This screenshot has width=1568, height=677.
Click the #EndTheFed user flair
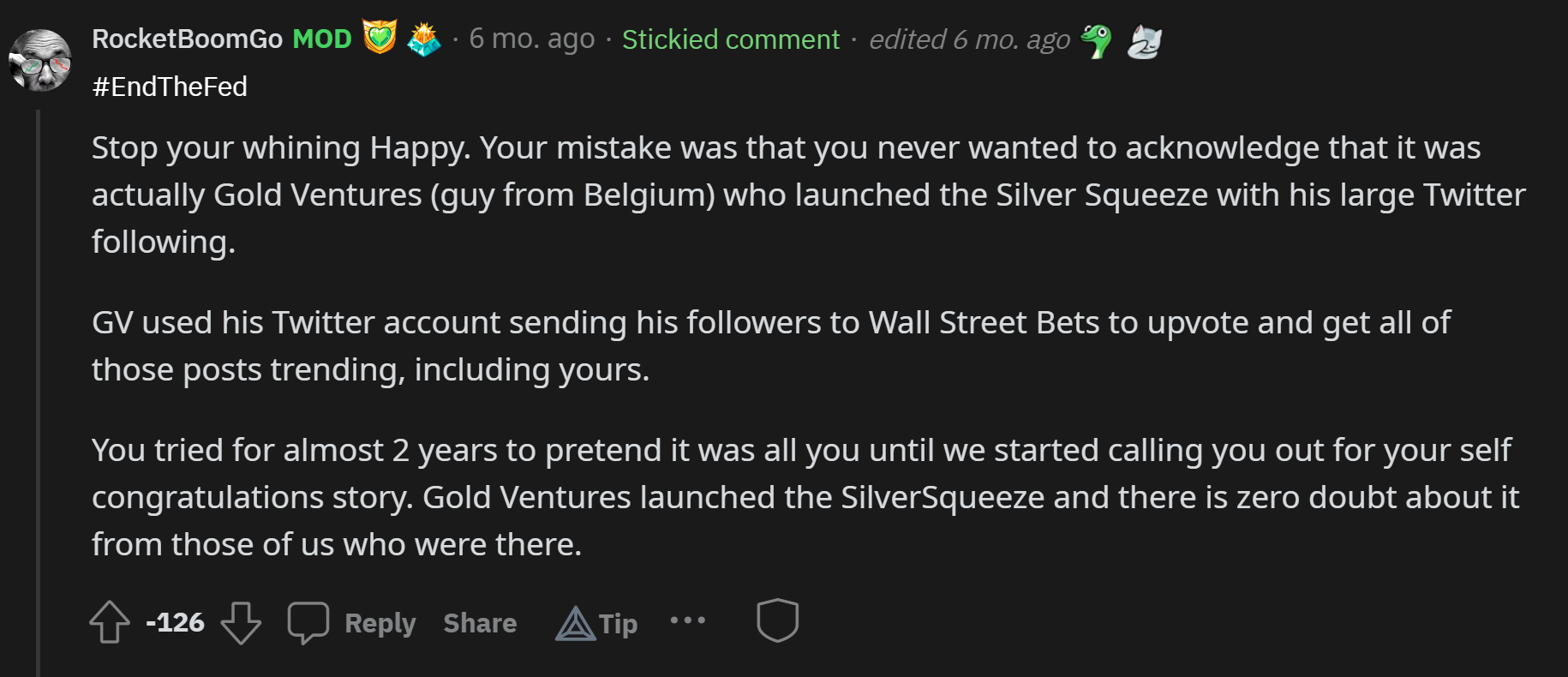click(x=170, y=87)
